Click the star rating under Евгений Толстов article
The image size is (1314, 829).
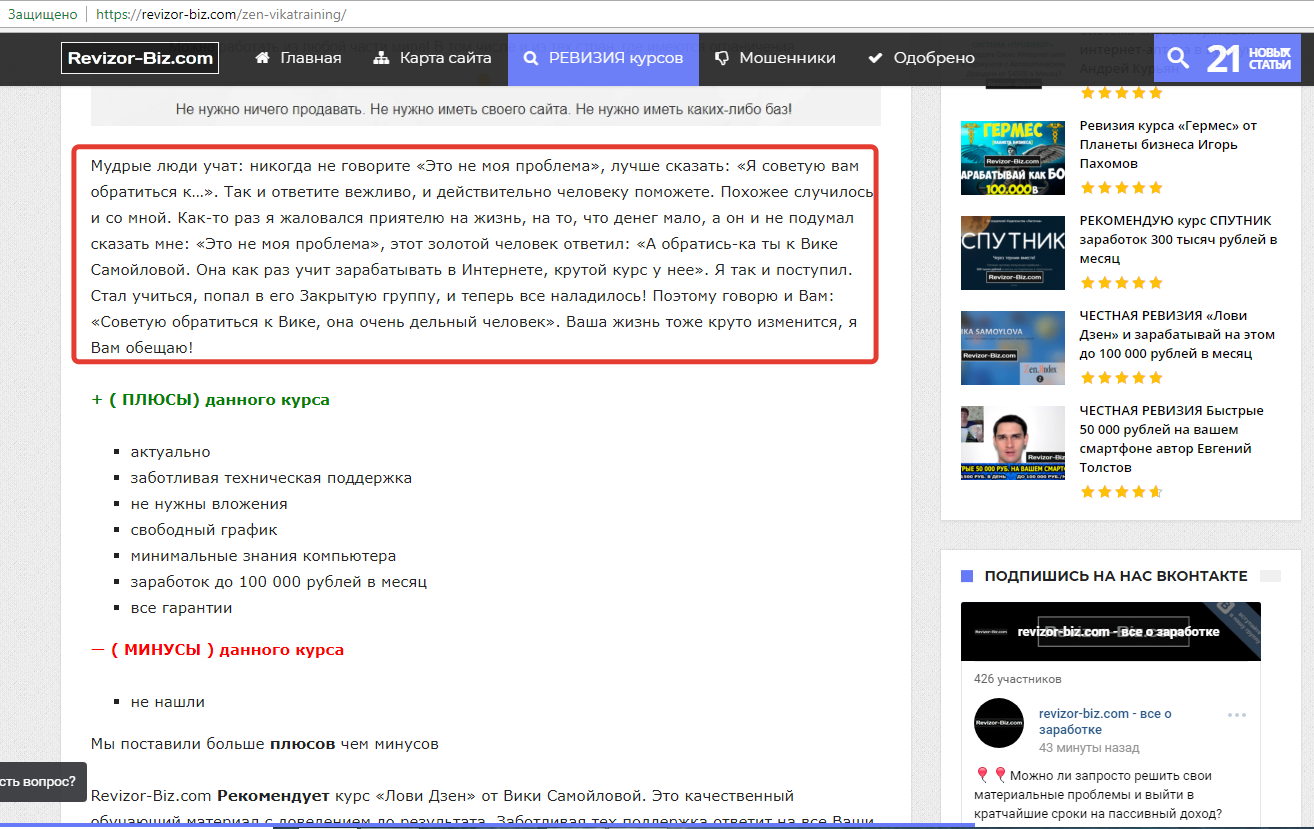[1121, 492]
